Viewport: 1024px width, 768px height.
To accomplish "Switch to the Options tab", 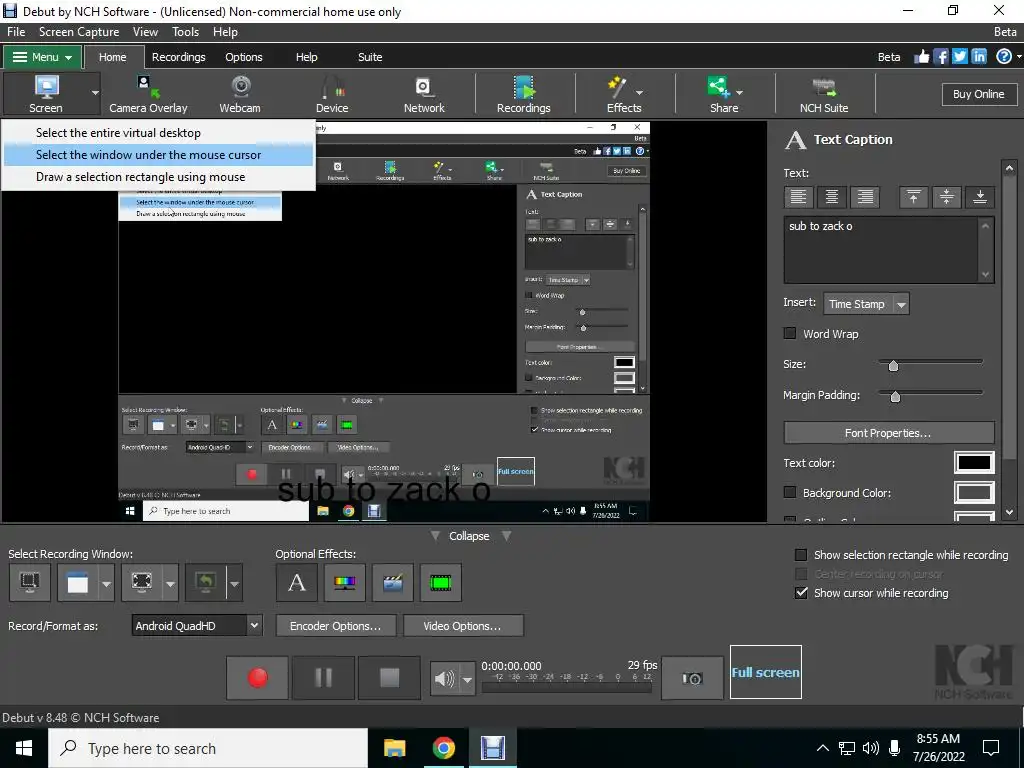I will pos(244,57).
